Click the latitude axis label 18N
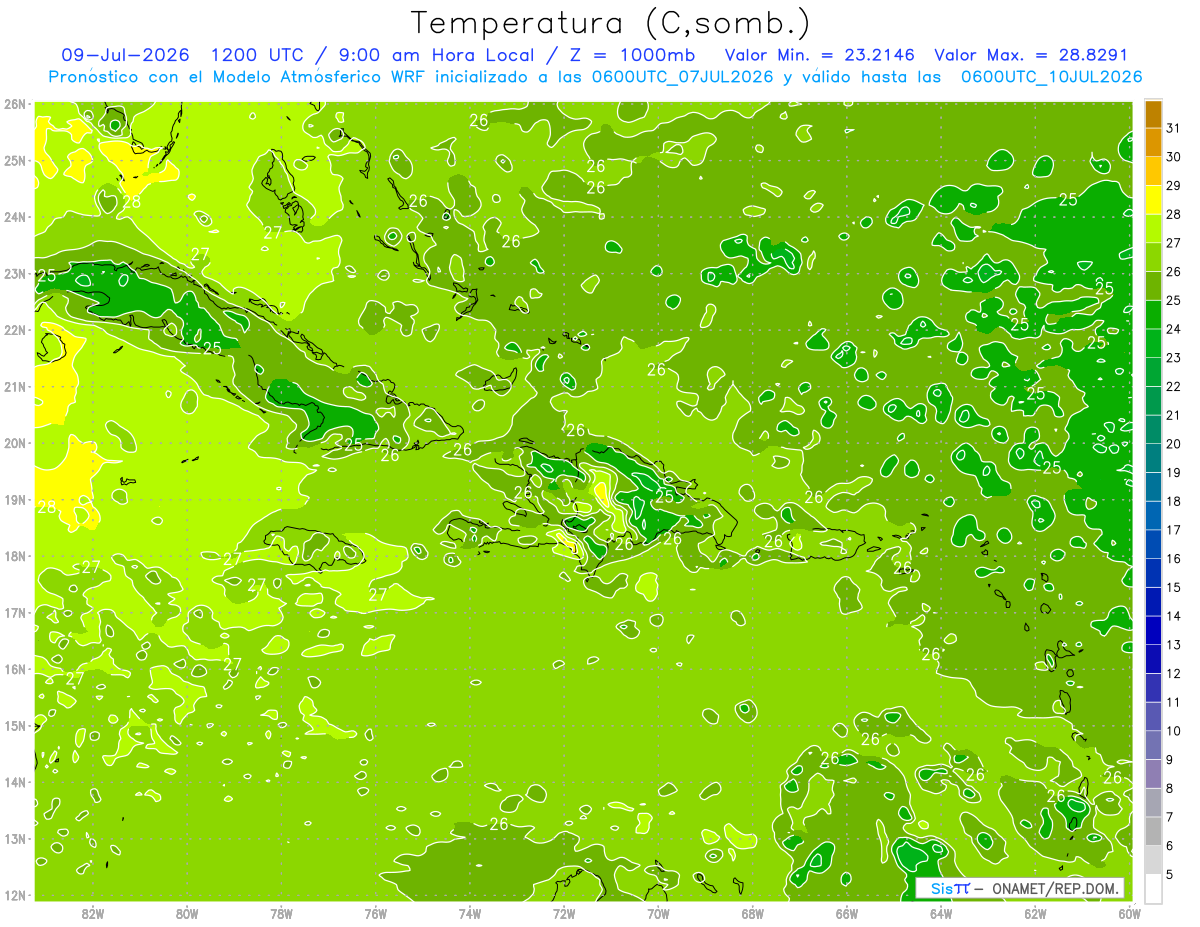1200x927 pixels. (14, 556)
